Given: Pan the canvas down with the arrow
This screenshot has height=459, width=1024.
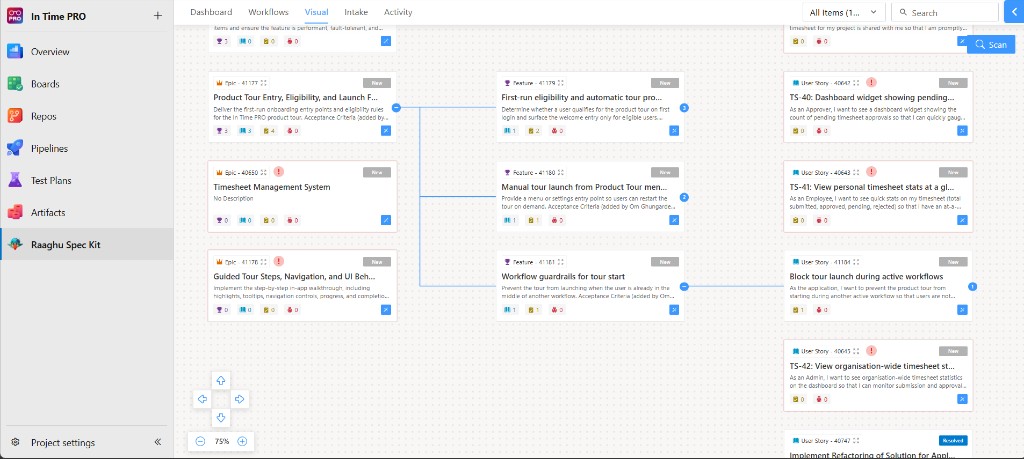Looking at the screenshot, I should click(x=221, y=418).
